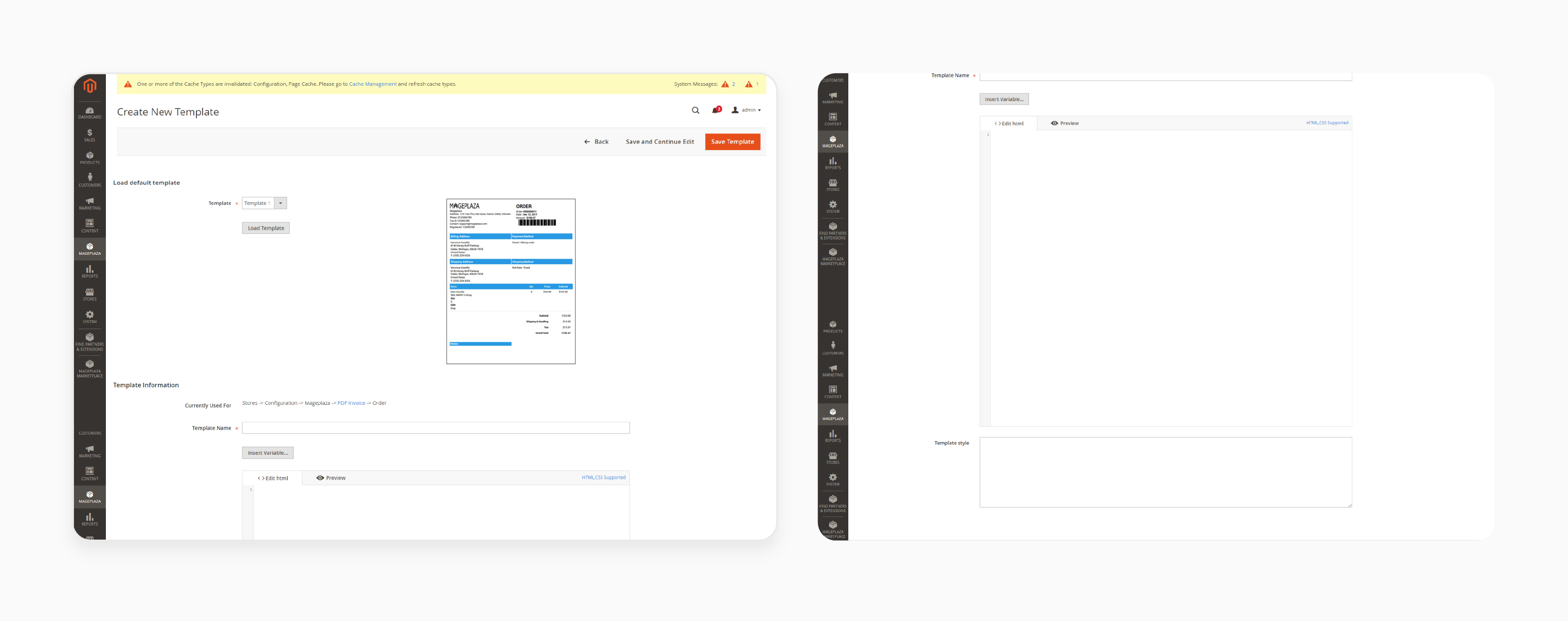Click the admin user avatar icon
The width and height of the screenshot is (1568, 621).
735,110
